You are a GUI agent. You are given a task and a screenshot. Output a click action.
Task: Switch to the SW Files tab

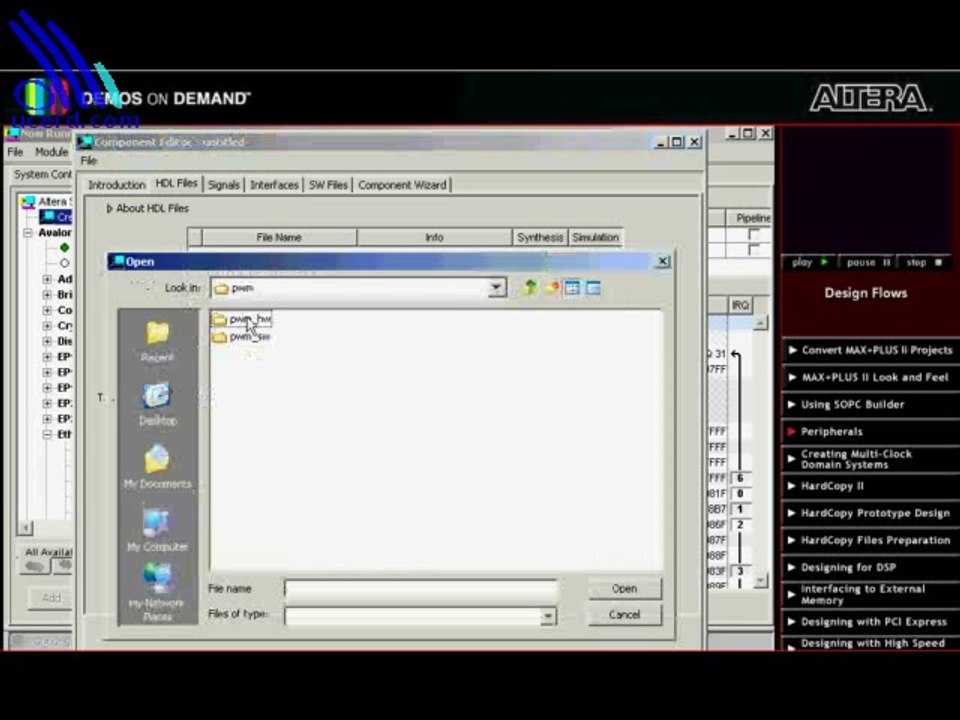[x=328, y=185]
